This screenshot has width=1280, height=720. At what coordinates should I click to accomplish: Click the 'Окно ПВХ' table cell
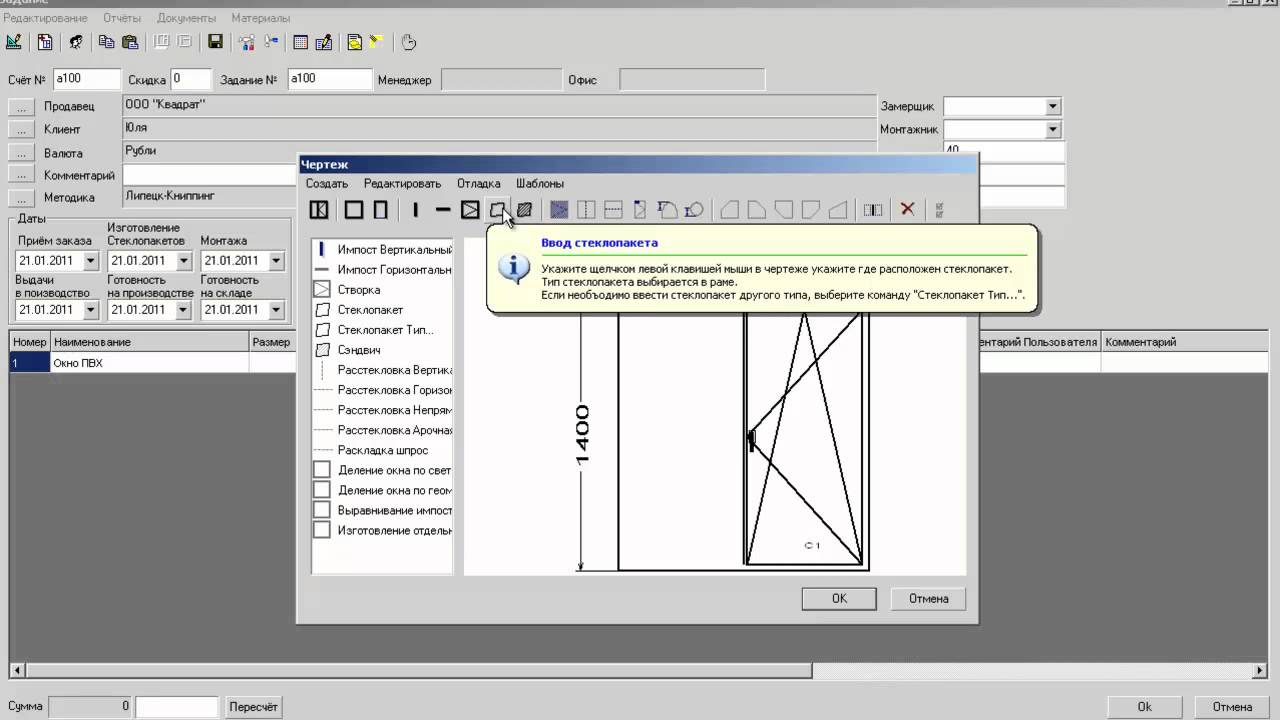[149, 363]
